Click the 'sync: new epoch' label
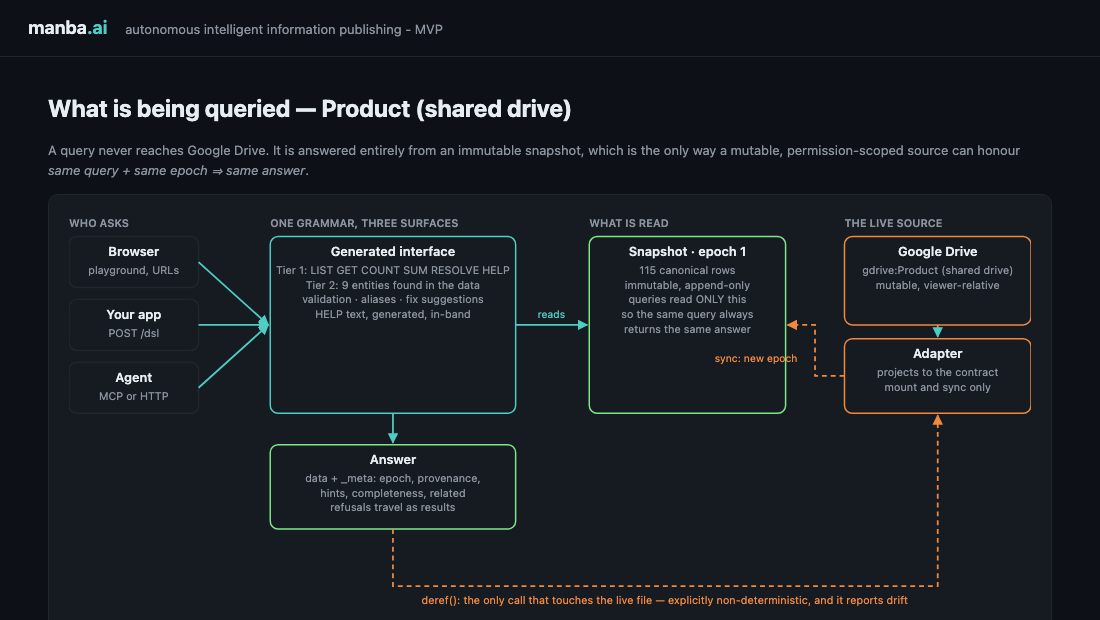Screen dimensions: 1100x620 (x=756, y=358)
